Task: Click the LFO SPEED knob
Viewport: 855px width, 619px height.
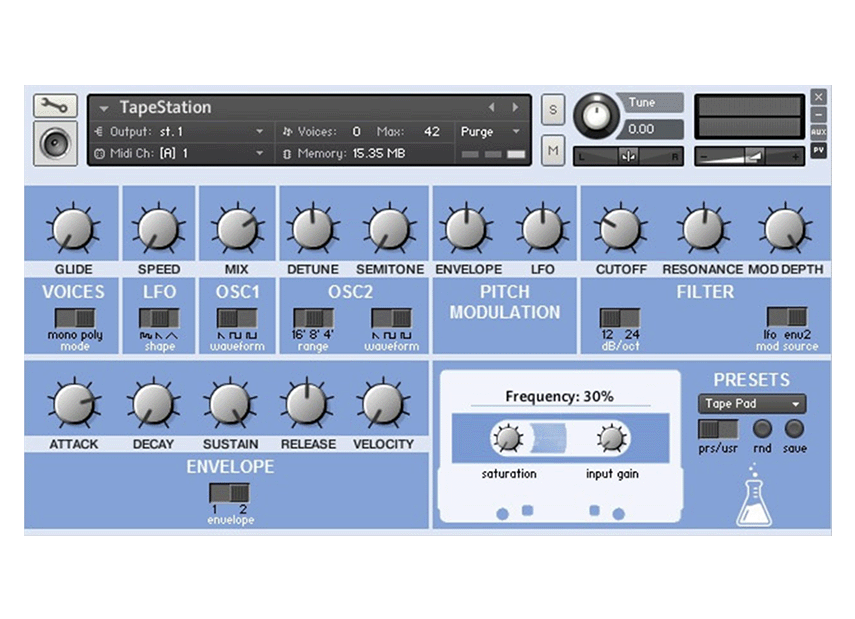Action: 159,229
